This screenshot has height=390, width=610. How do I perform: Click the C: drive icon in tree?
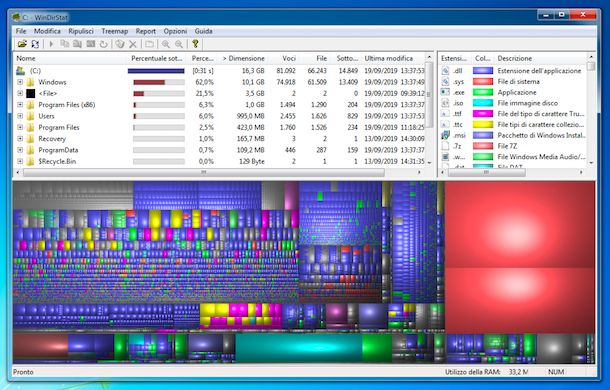[x=20, y=71]
